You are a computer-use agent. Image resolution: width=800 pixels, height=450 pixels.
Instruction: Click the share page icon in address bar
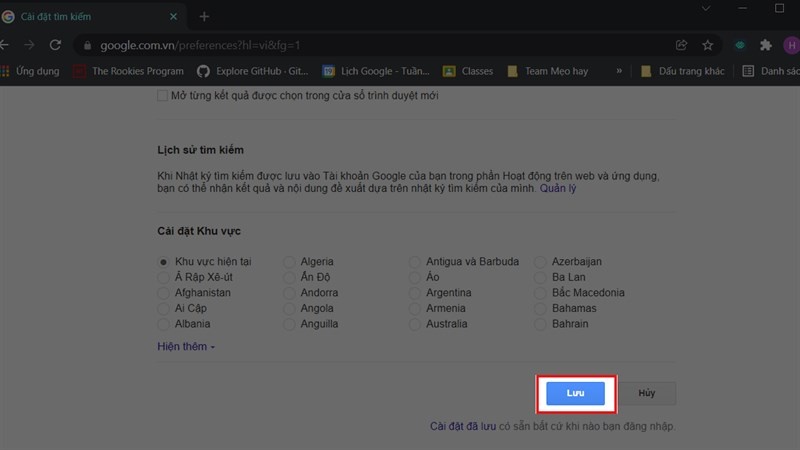click(x=682, y=45)
